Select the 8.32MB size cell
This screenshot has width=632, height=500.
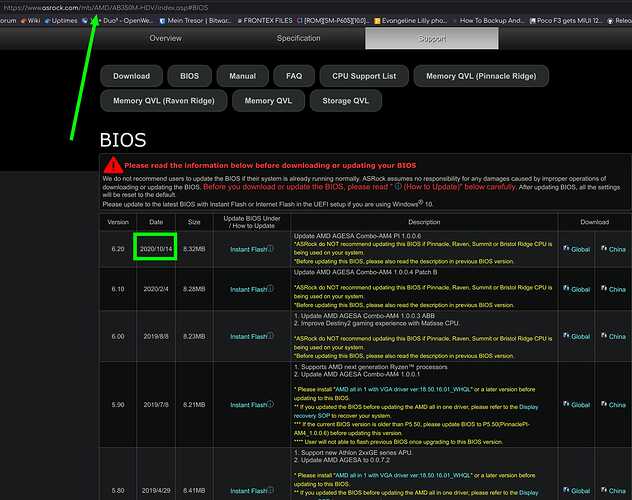(x=194, y=249)
